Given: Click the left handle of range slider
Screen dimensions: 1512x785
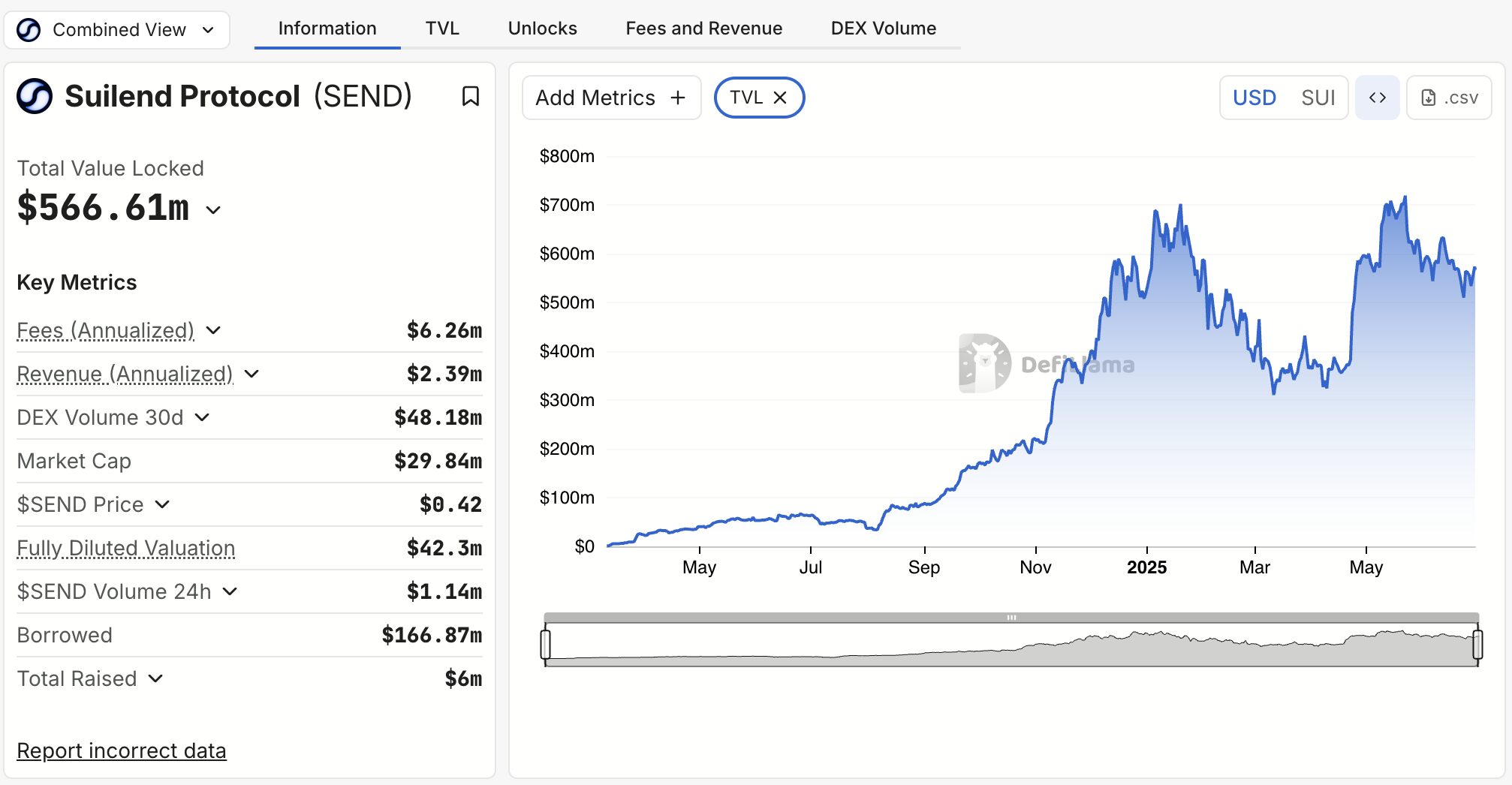Looking at the screenshot, I should click(546, 644).
